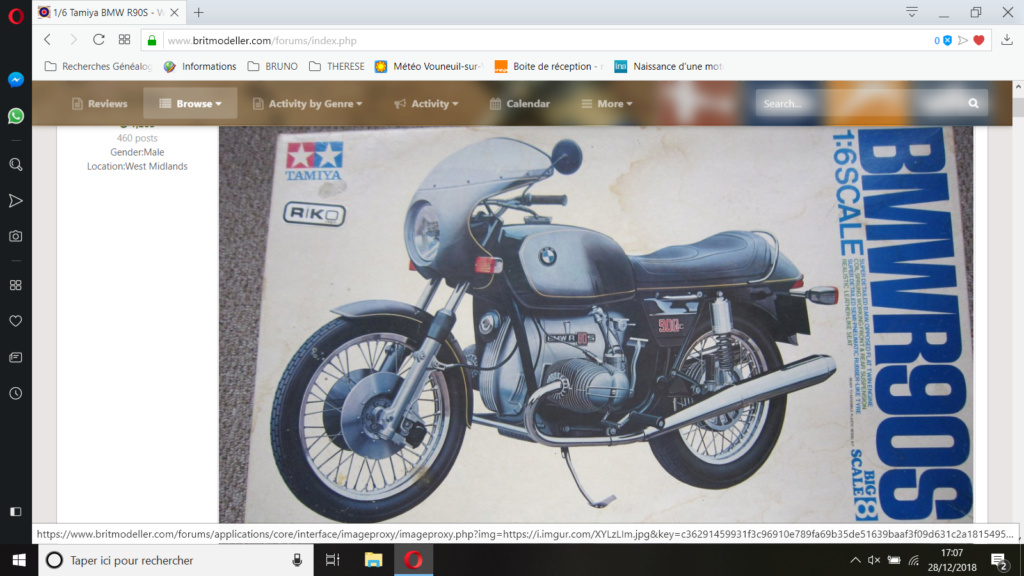Open Task View on the taskbar
This screenshot has width=1024, height=576.
pyautogui.click(x=332, y=560)
